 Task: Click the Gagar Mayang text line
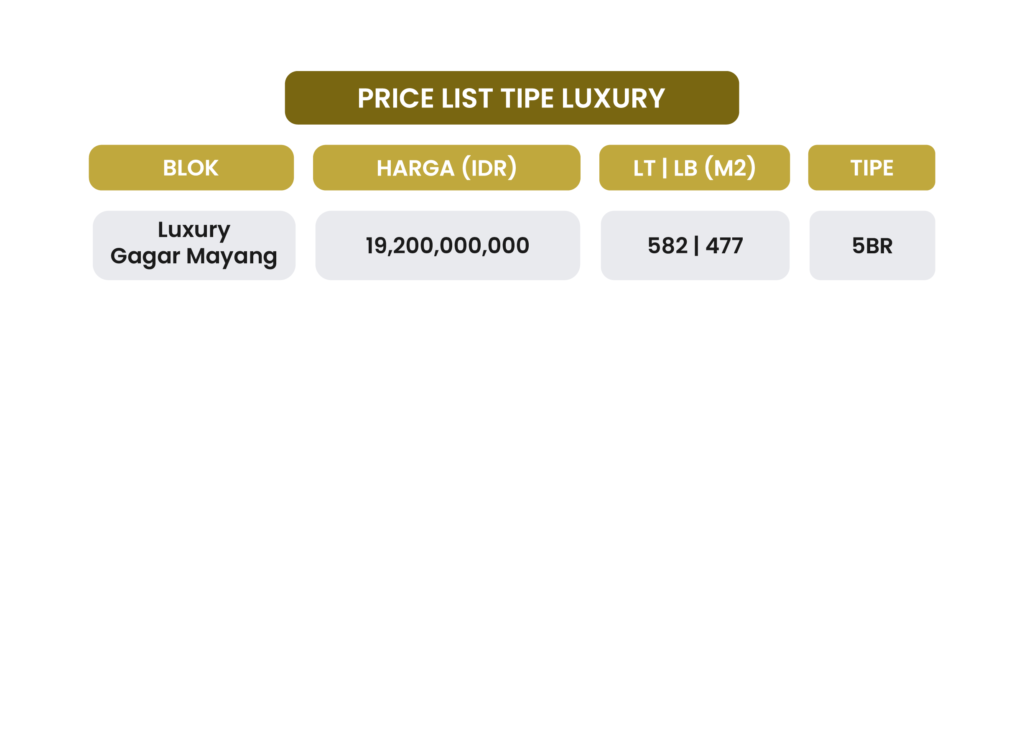pyautogui.click(x=194, y=256)
